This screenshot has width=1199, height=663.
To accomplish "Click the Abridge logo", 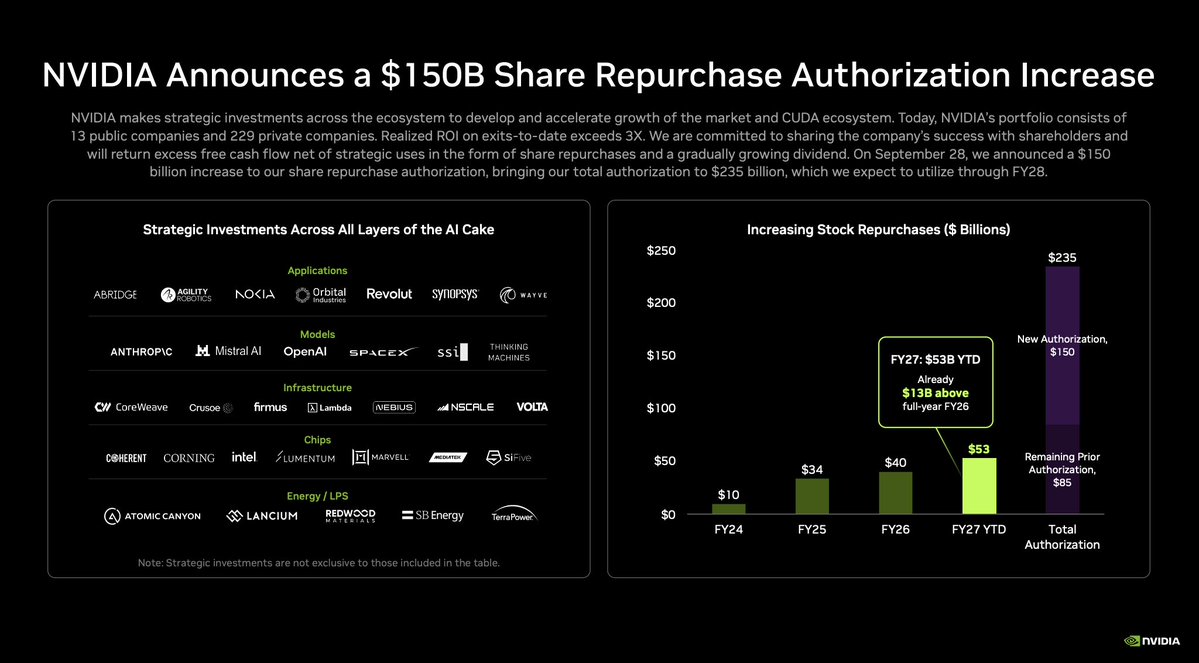I will tap(115, 294).
